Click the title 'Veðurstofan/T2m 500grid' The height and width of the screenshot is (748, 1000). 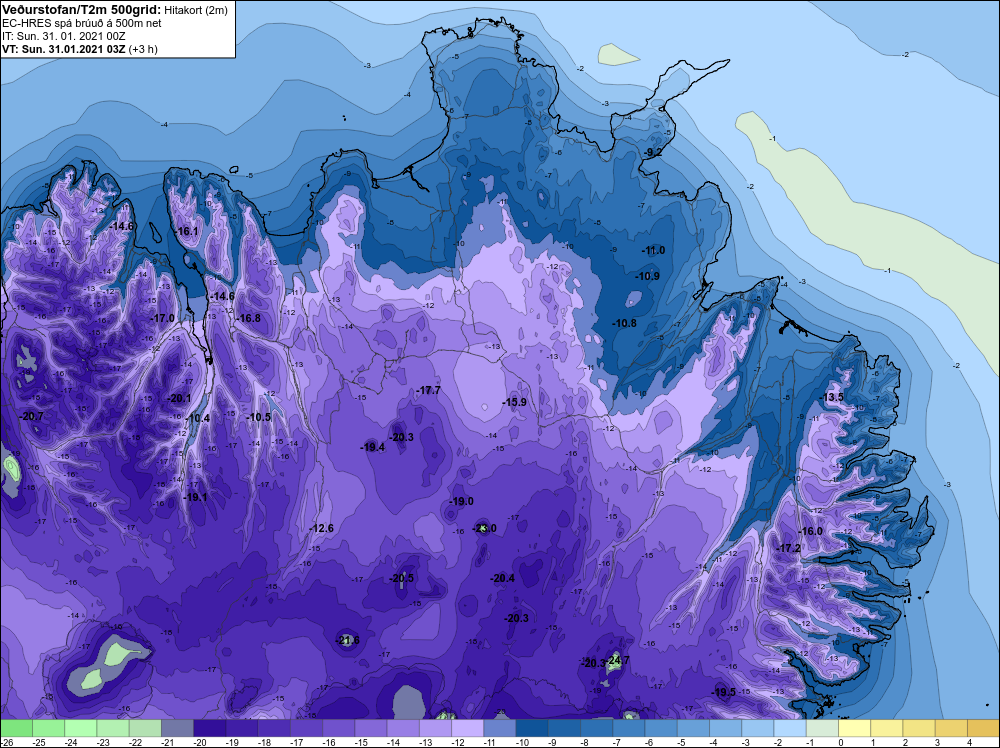(82, 10)
